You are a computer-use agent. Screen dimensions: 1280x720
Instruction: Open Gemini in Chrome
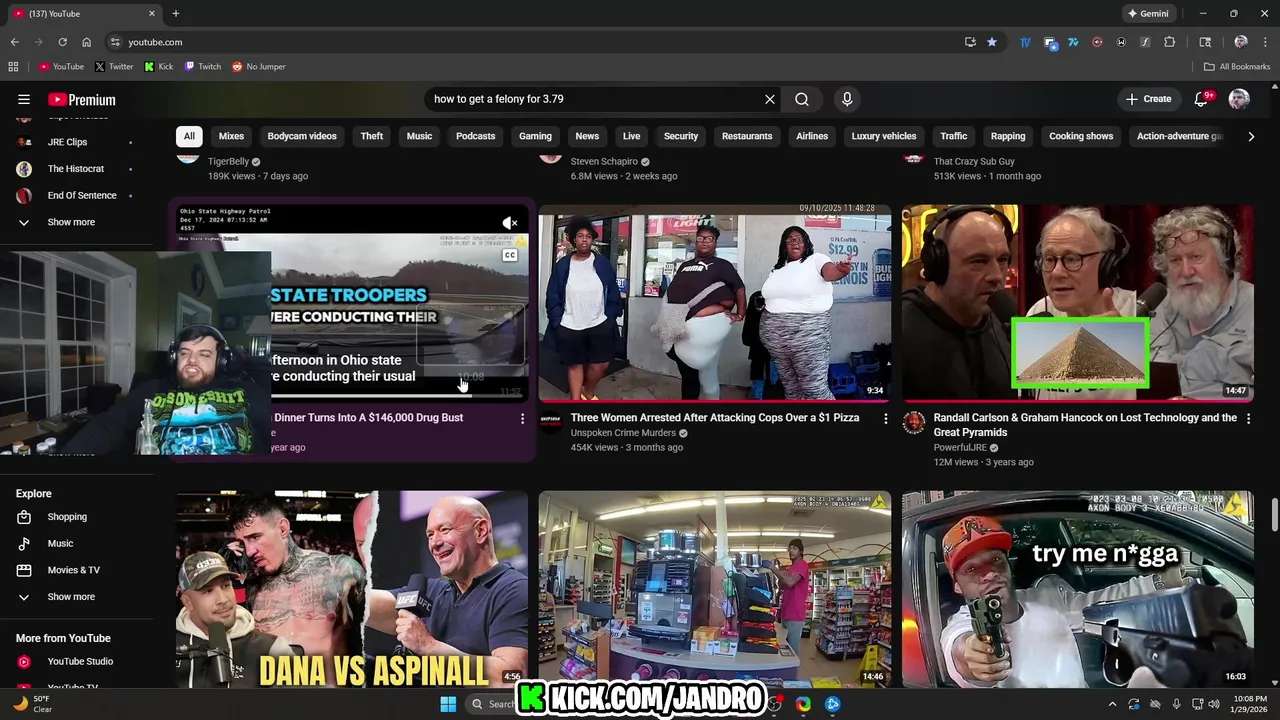point(1148,14)
